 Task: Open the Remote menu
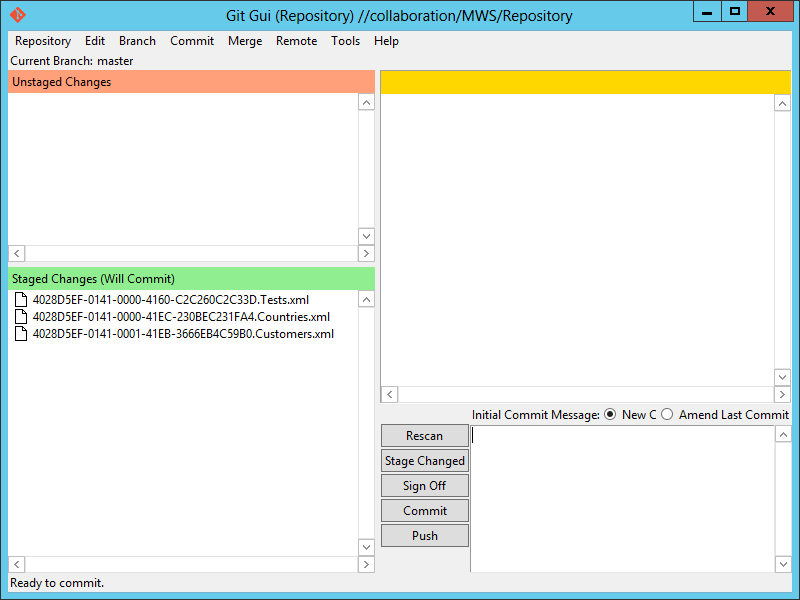(296, 41)
